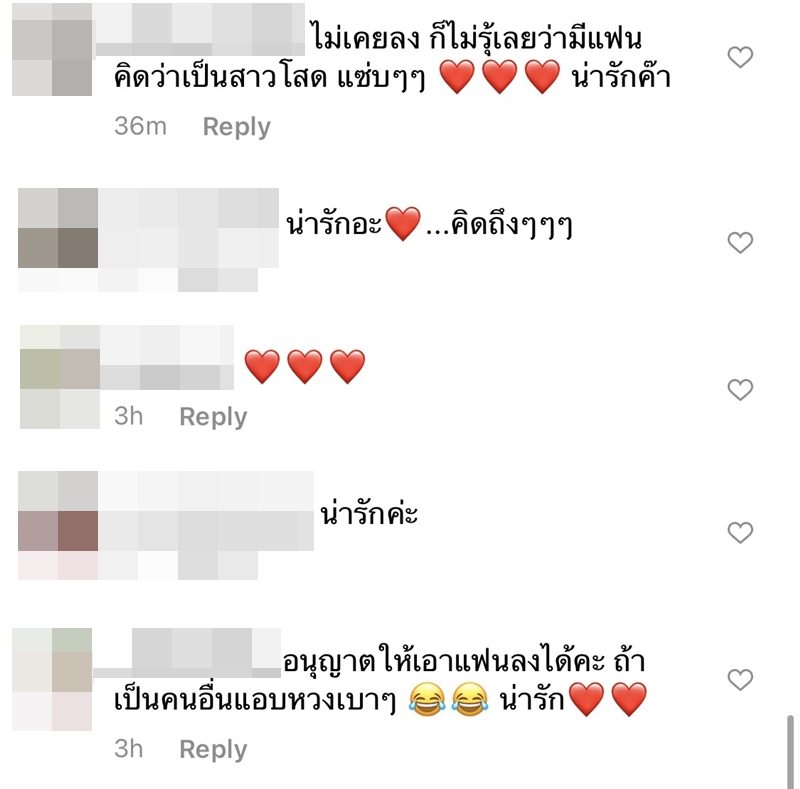Viewport: 800px width, 789px height.
Task: Click the vertical scrollbar at bottom right
Action: (790, 752)
